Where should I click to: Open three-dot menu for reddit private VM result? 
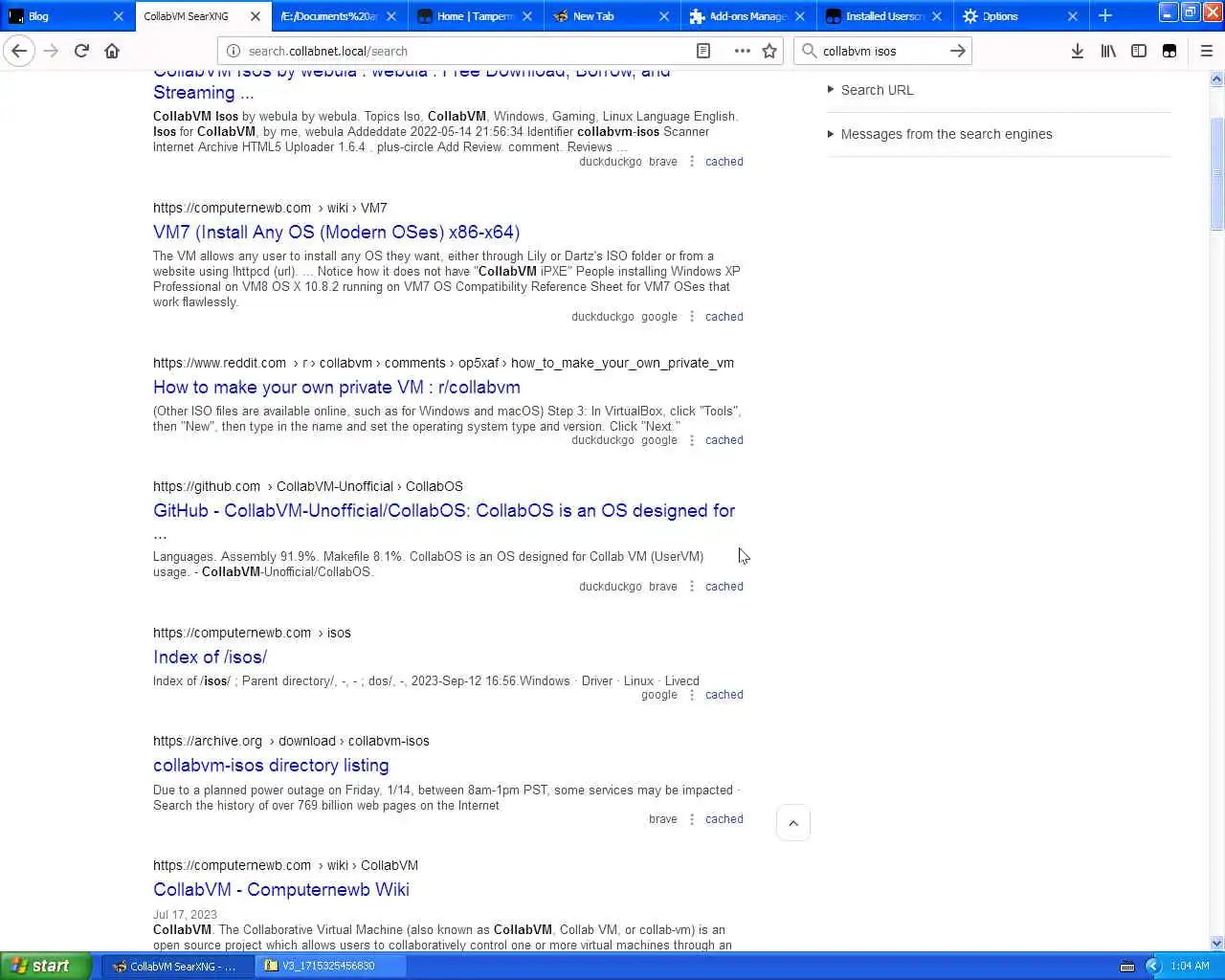click(692, 440)
